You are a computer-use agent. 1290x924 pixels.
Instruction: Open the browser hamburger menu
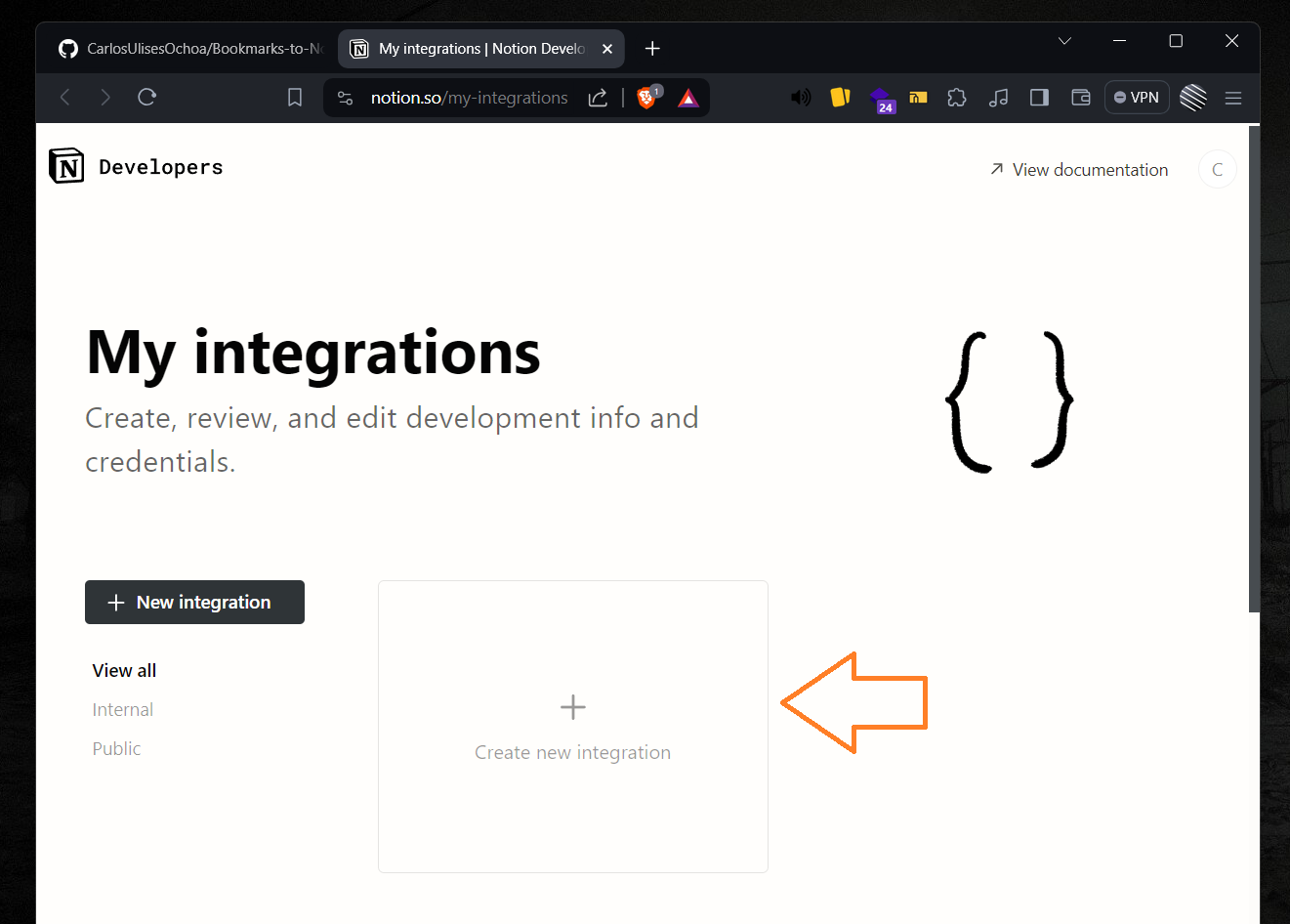click(x=1233, y=98)
